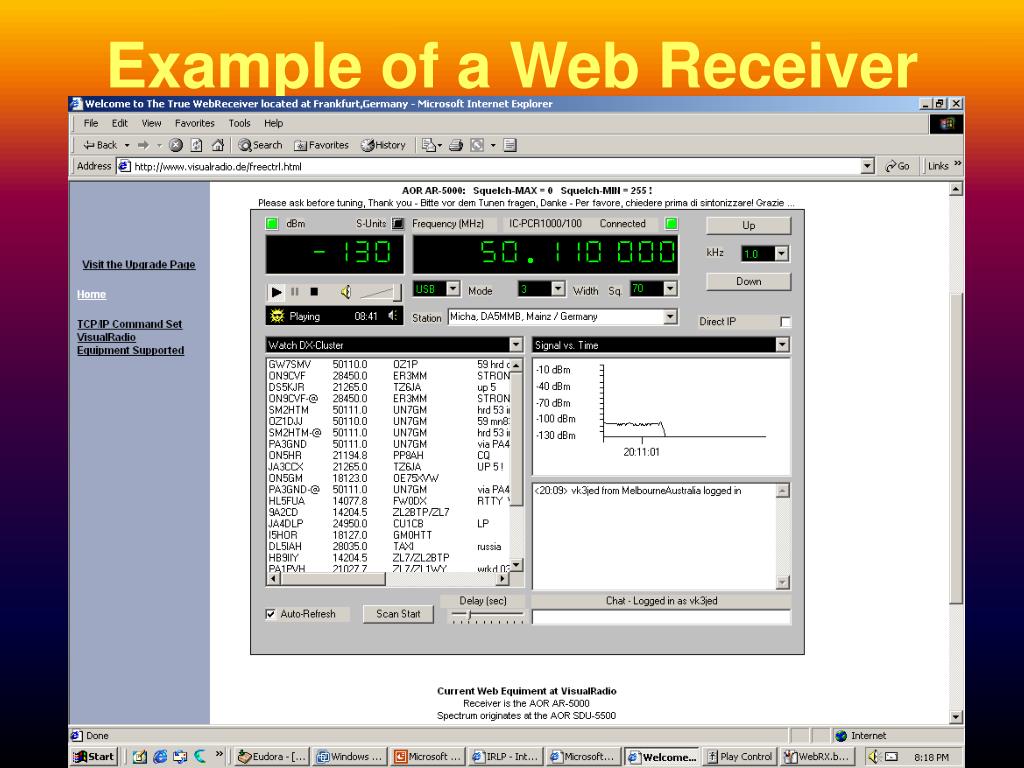Viewport: 1024px width, 768px height.
Task: Click the Play button in the audio player
Action: pos(277,292)
